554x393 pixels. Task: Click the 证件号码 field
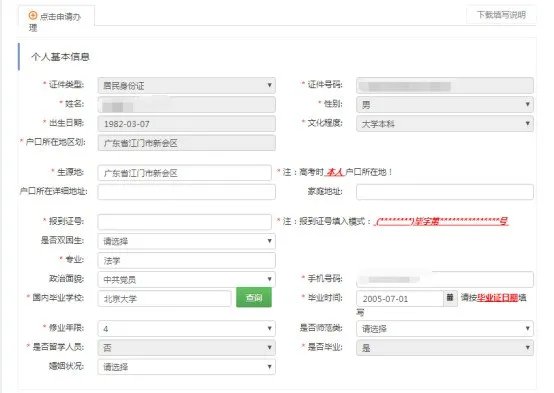(x=445, y=86)
